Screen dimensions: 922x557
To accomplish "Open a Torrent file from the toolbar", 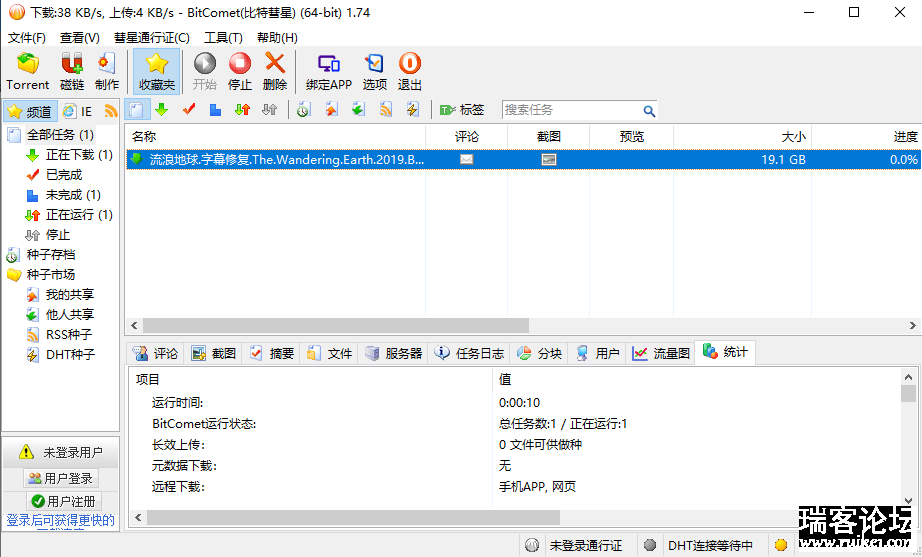I will (28, 71).
